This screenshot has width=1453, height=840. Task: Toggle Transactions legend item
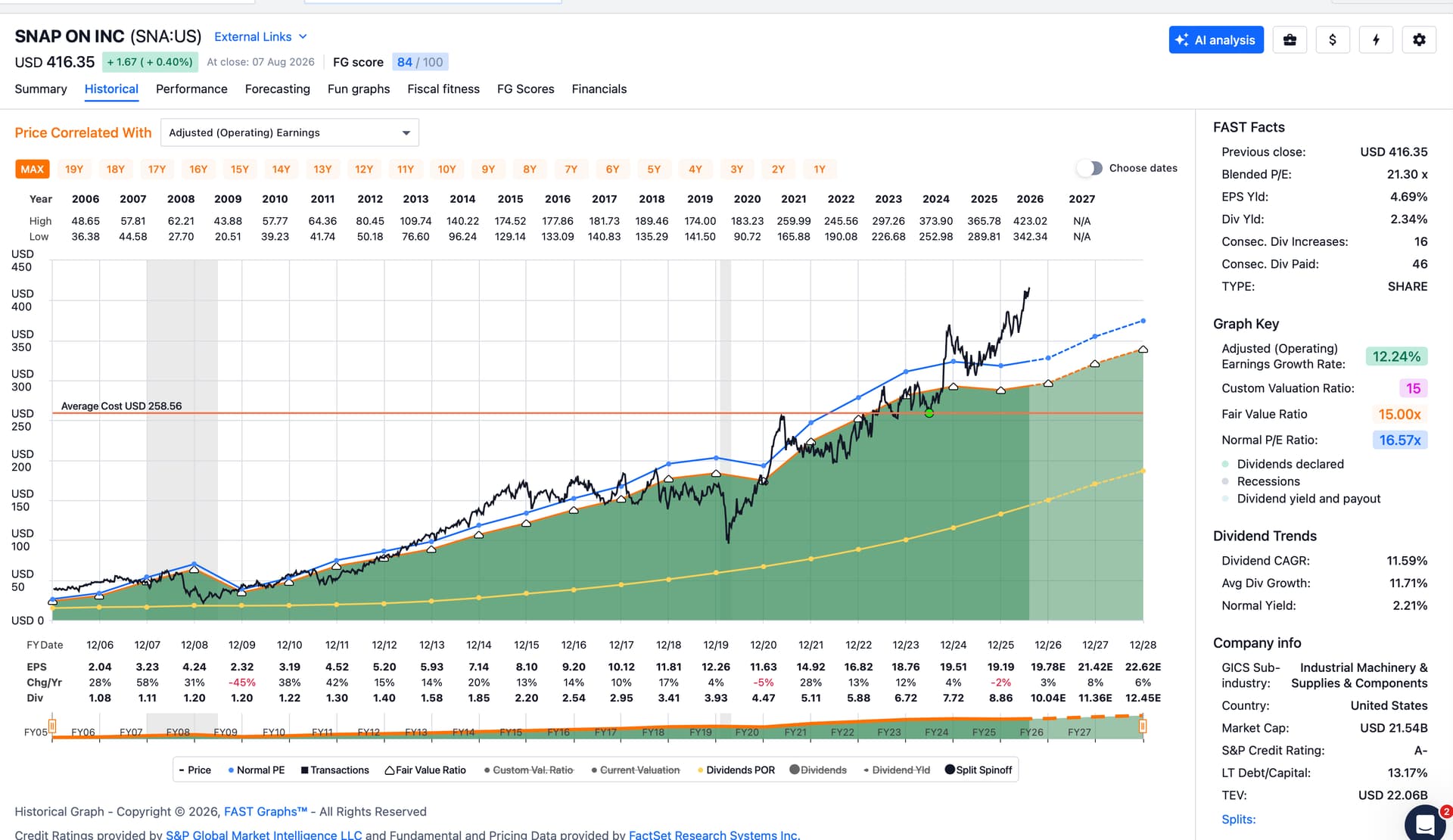334,770
